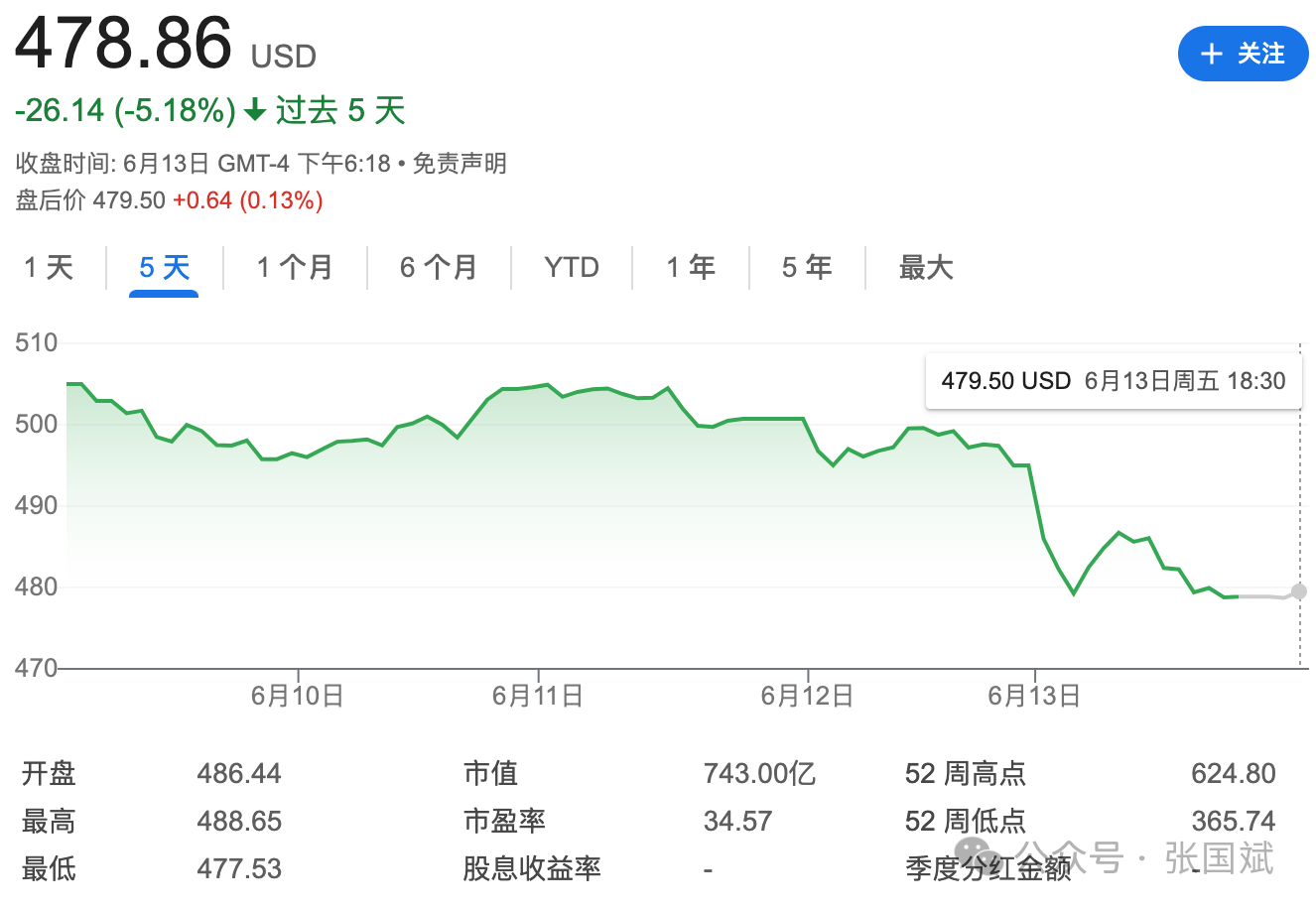Show the 1 年 price chart

691,268
